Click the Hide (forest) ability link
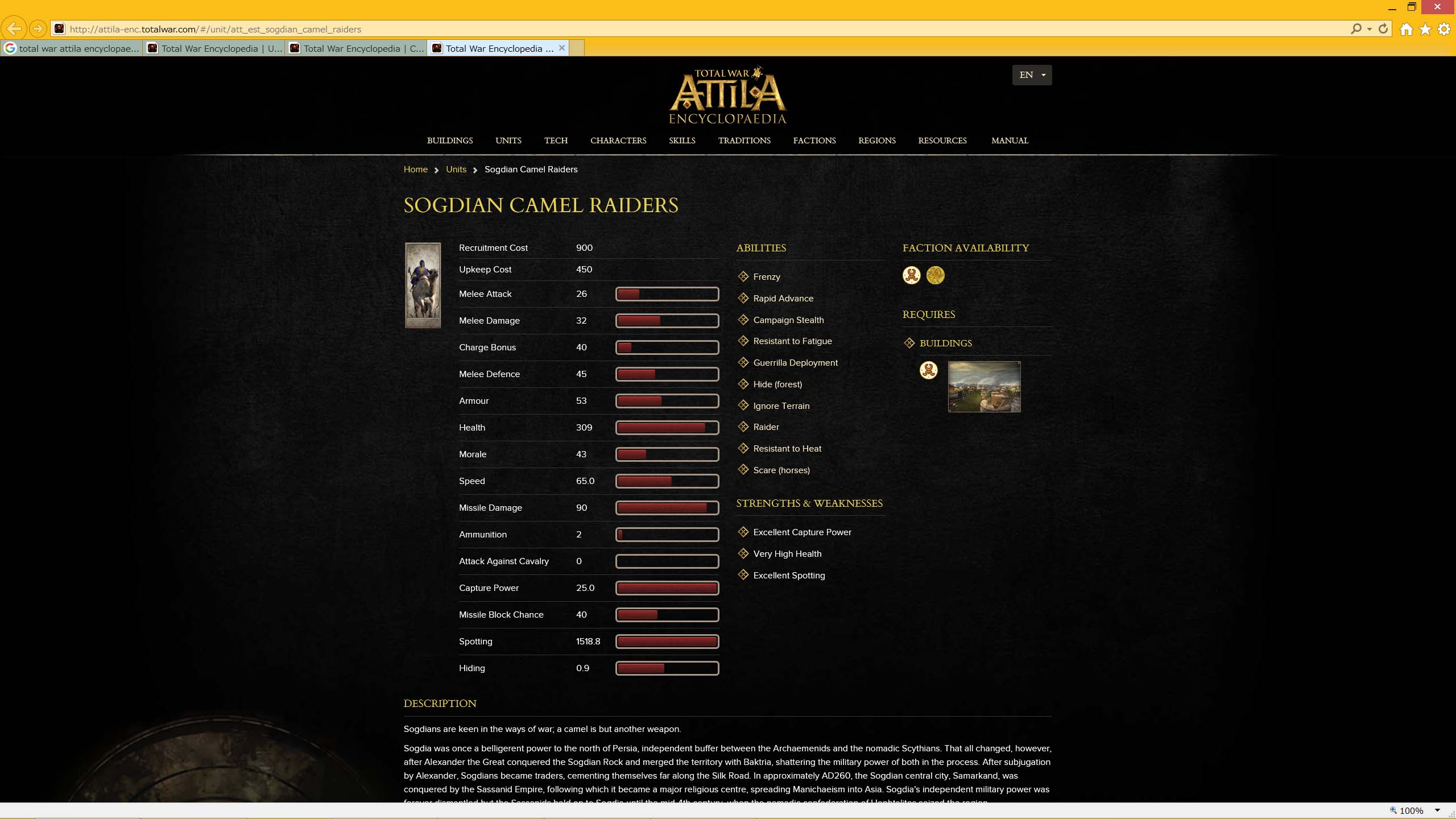Viewport: 1456px width, 819px height. 777,384
